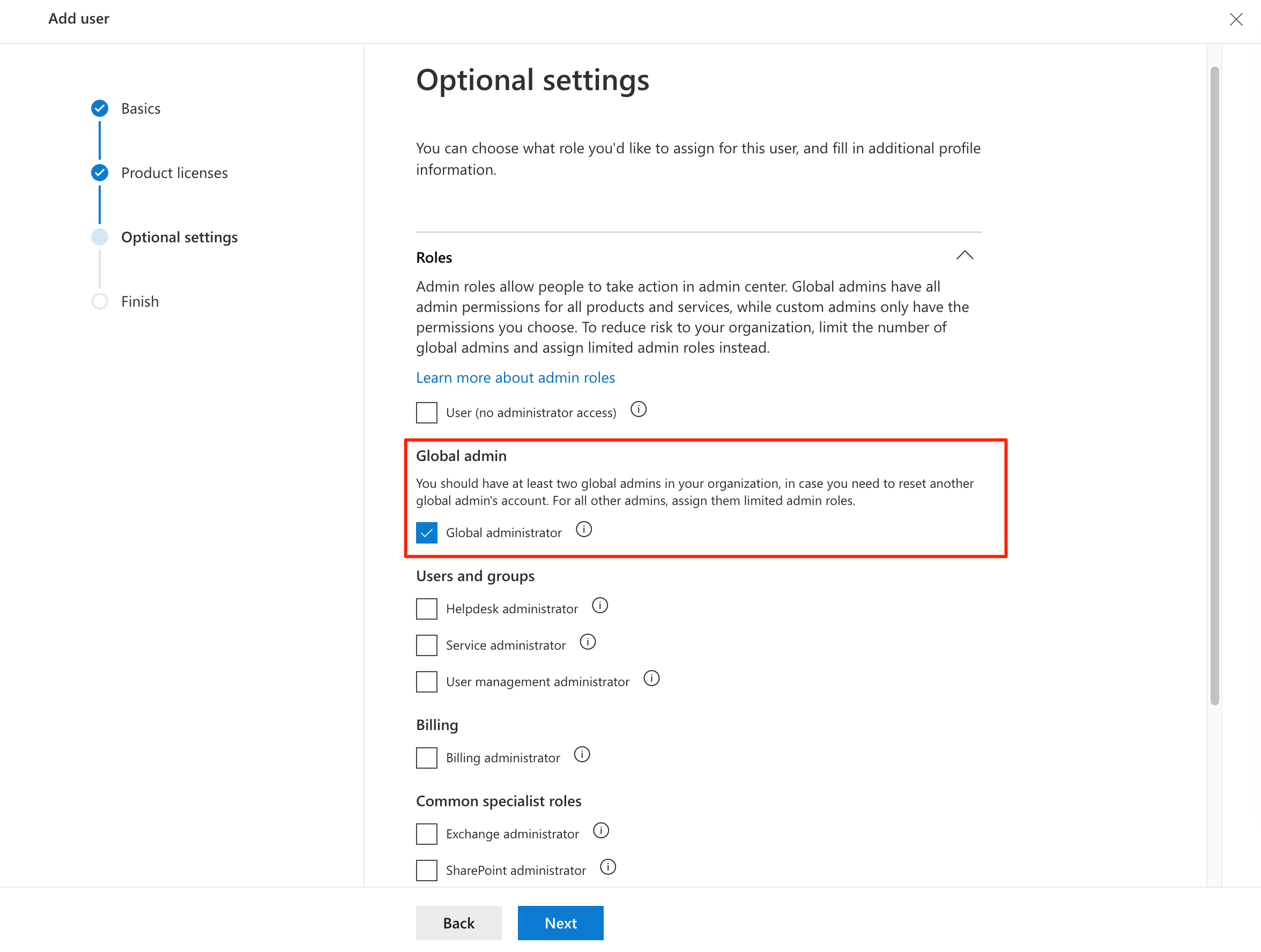The width and height of the screenshot is (1261, 952).
Task: Open the Exchange administrator info icon
Action: (x=601, y=830)
